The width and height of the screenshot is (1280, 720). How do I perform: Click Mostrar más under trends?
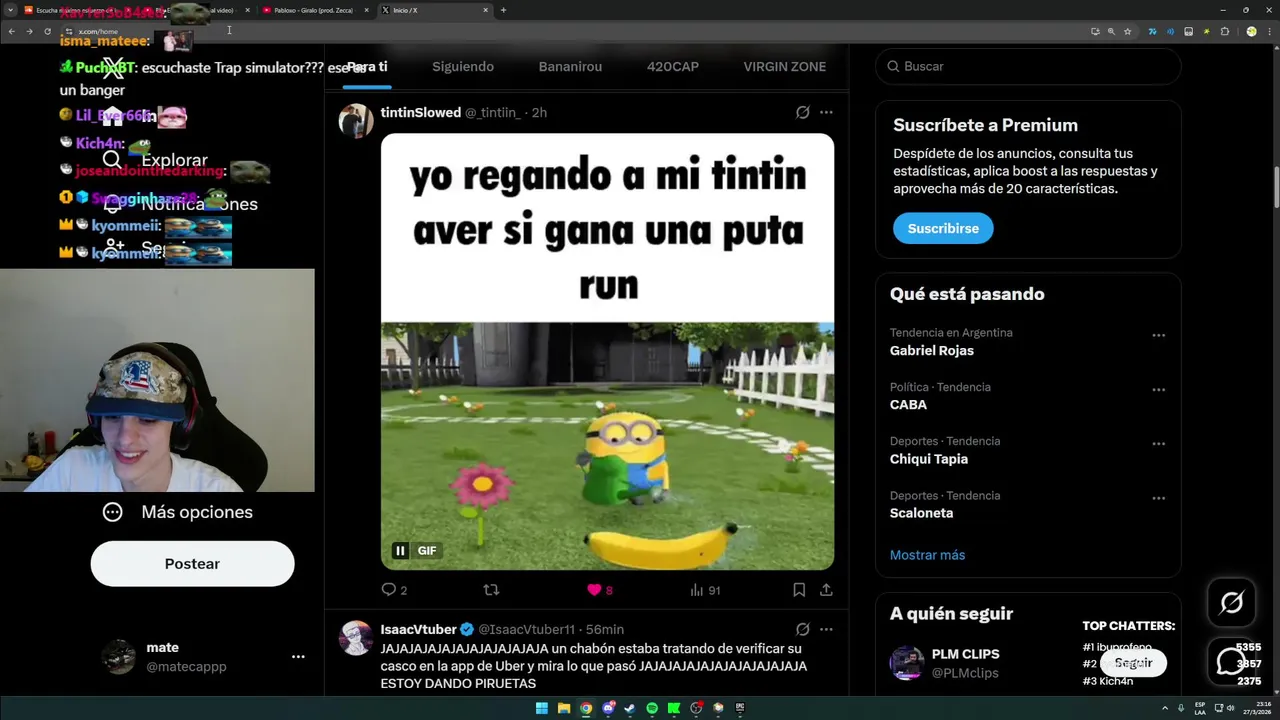927,555
